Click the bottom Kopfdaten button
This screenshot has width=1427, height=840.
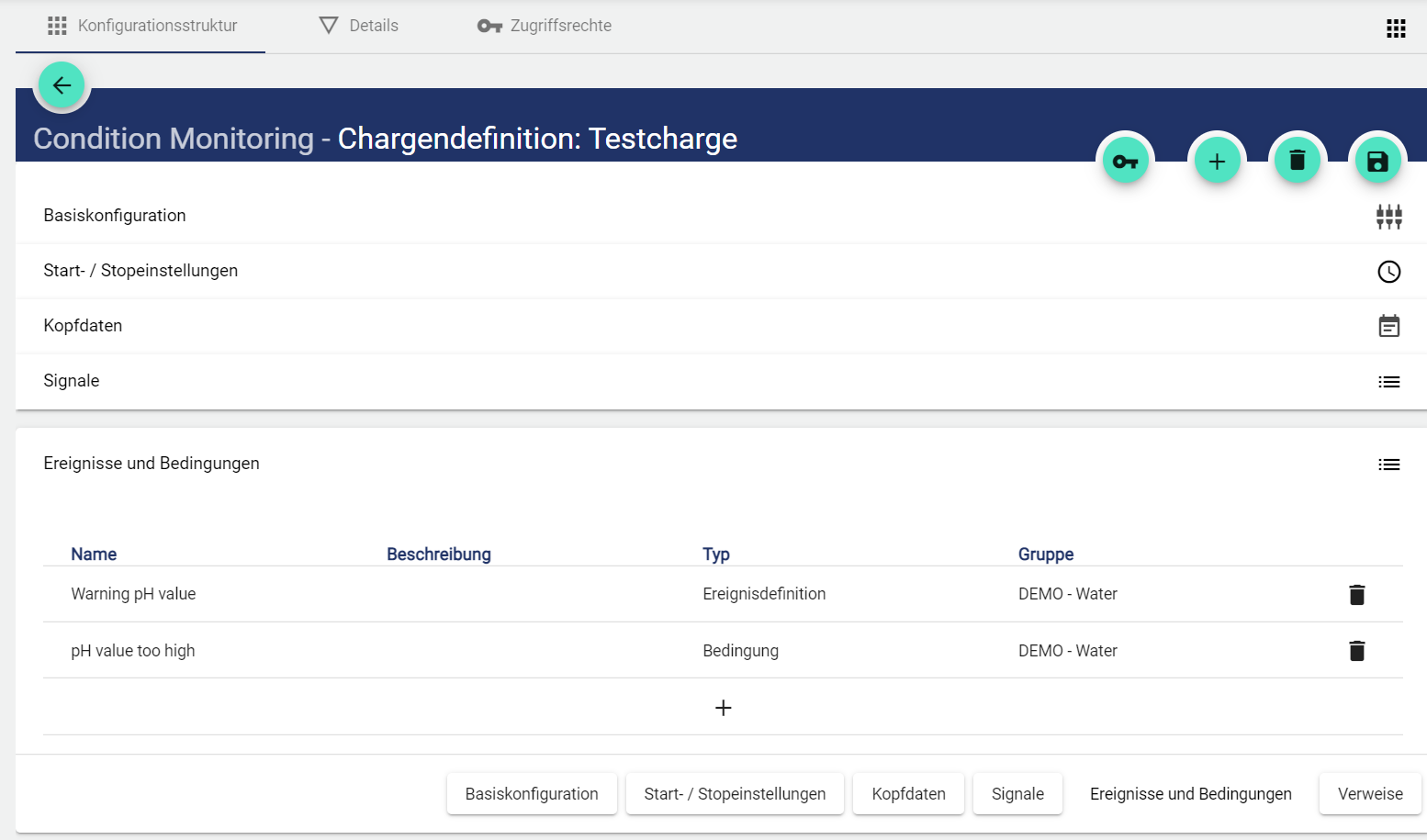click(908, 794)
